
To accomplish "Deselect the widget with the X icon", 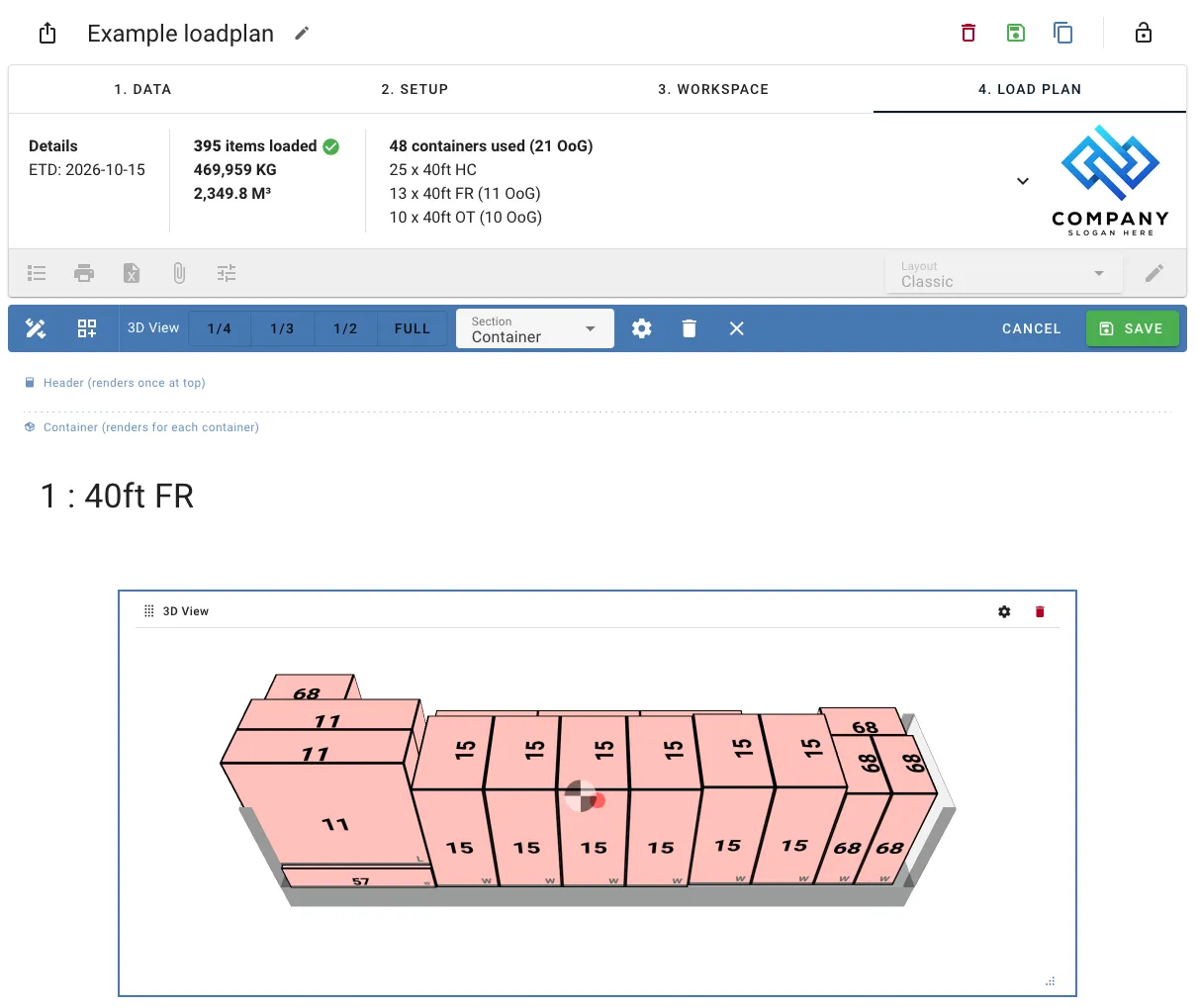I will tap(737, 328).
